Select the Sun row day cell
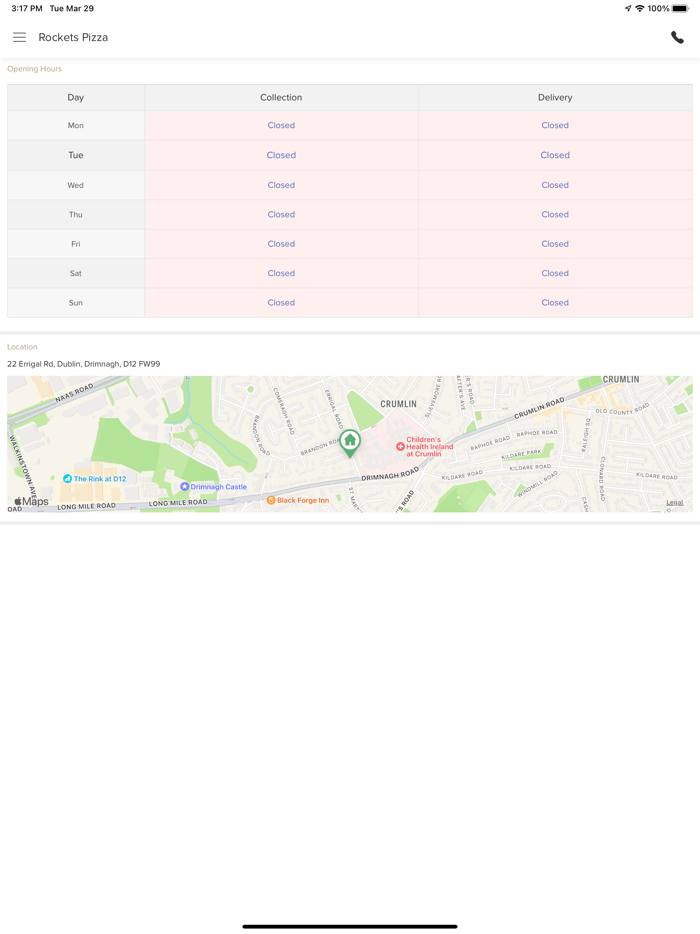 point(76,303)
